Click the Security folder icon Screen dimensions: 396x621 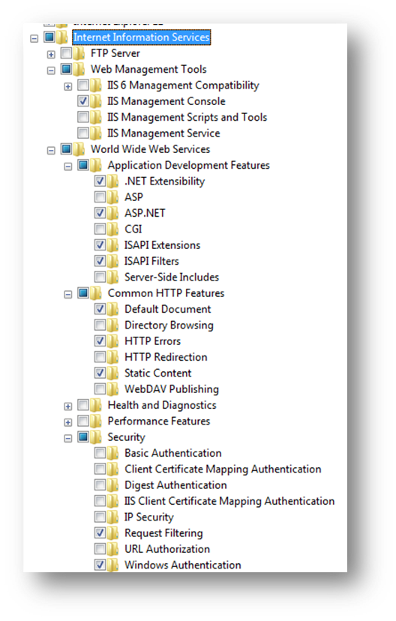tap(96, 437)
